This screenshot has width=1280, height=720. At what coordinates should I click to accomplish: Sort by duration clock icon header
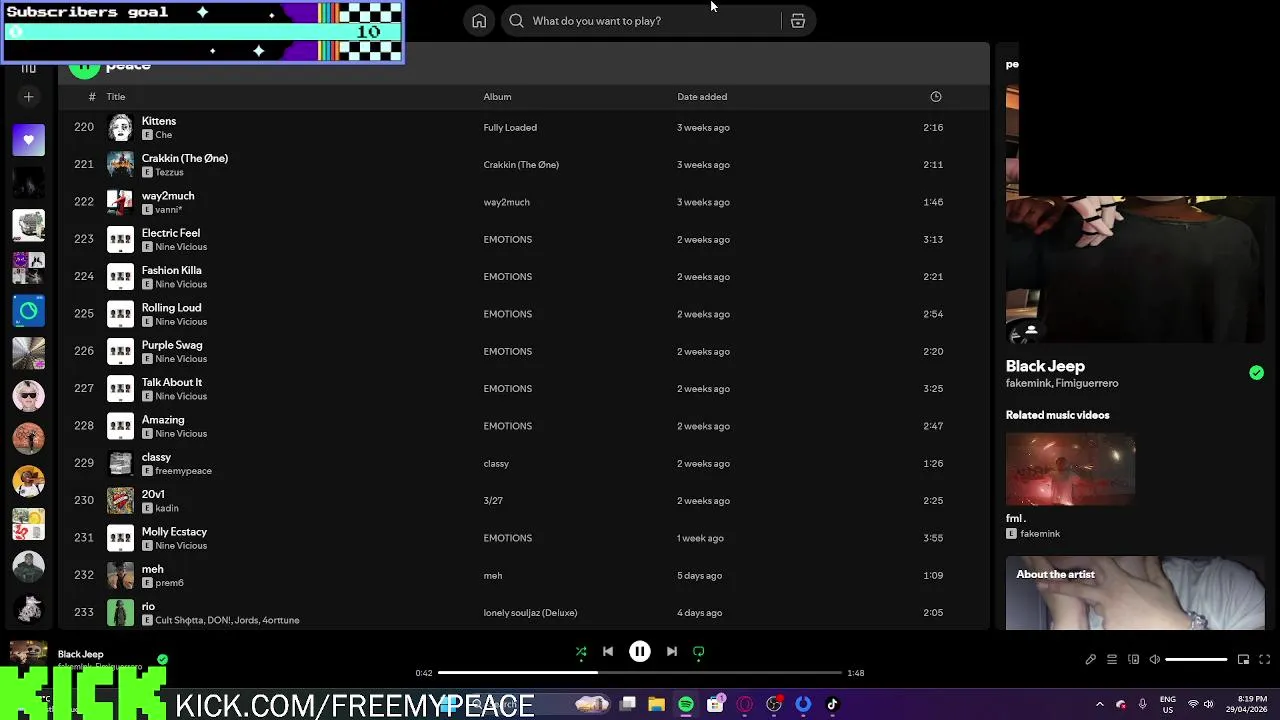tap(936, 97)
